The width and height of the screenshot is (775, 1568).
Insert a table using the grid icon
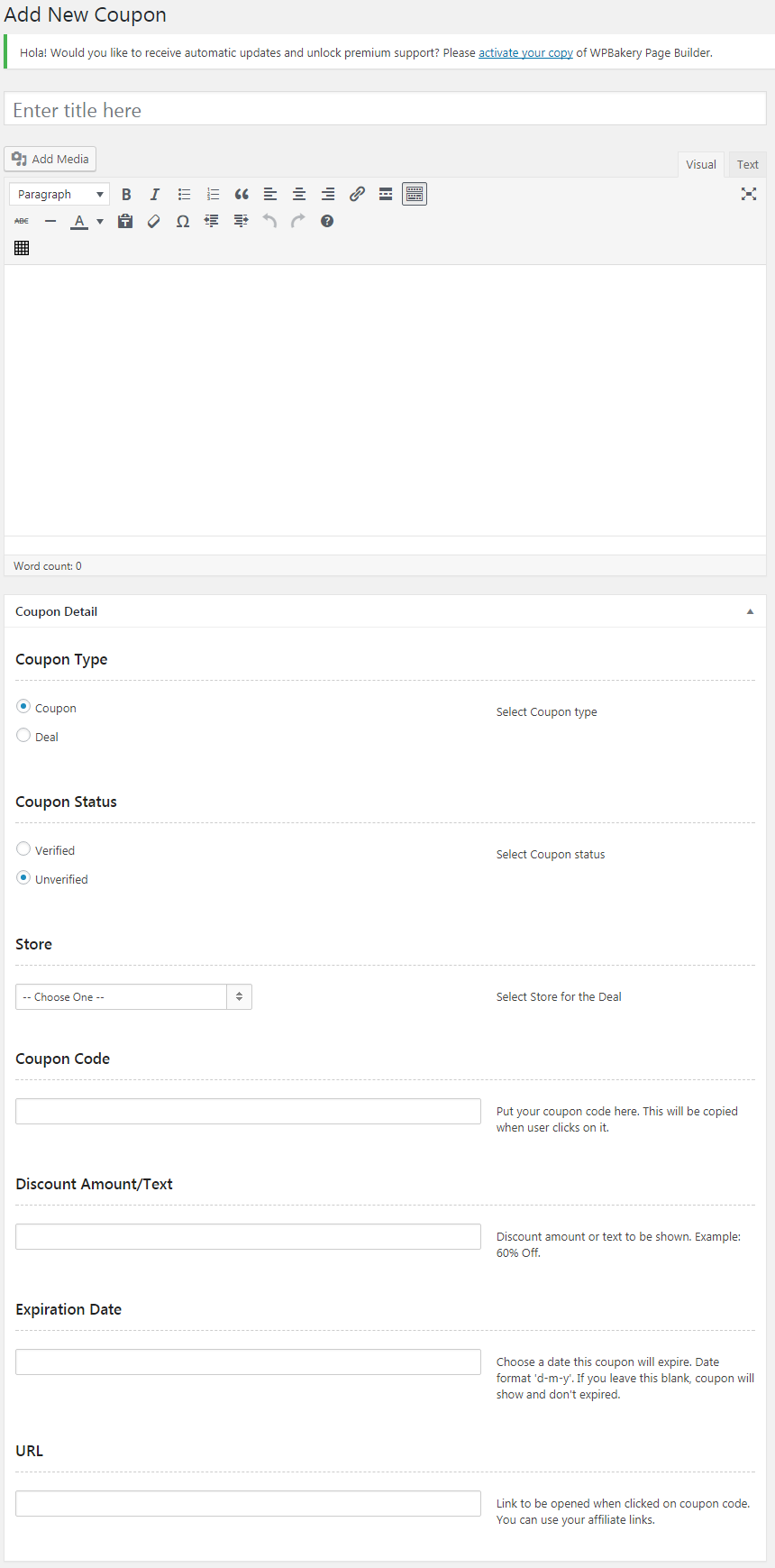click(22, 248)
